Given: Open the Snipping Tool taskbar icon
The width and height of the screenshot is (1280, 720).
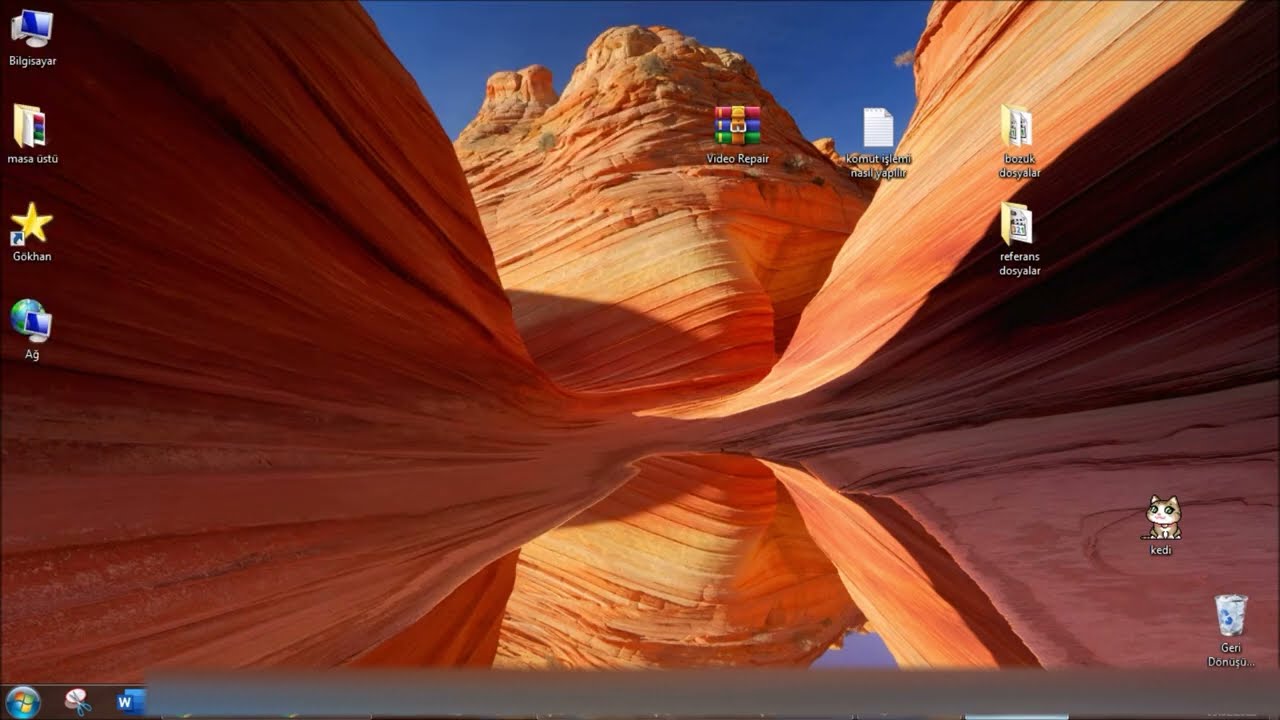Looking at the screenshot, I should [x=78, y=702].
